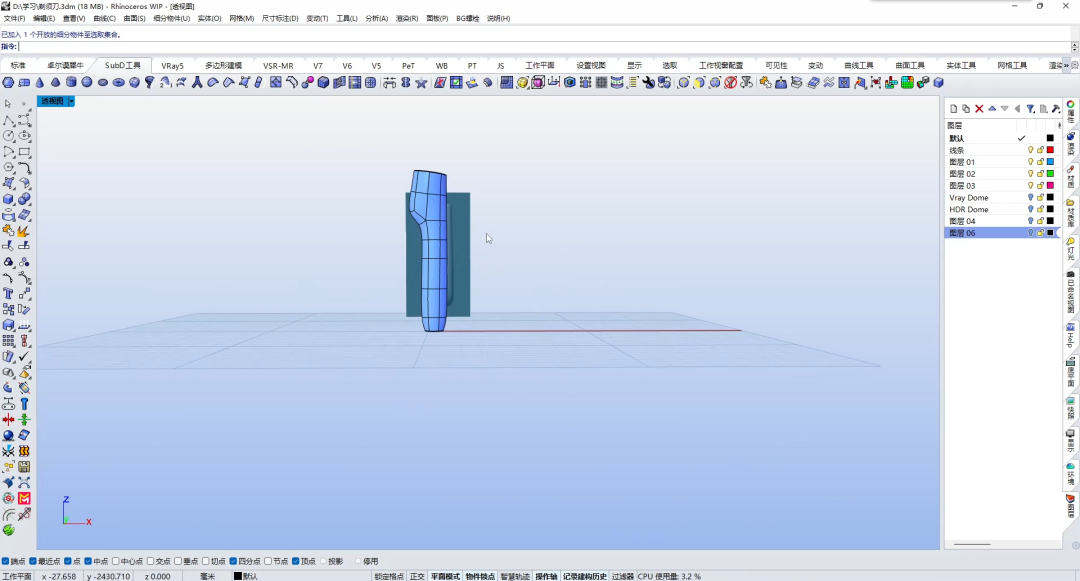
Task: Click the magenta sphere SubD toolbar icon
Action: pyautogui.click(x=307, y=83)
